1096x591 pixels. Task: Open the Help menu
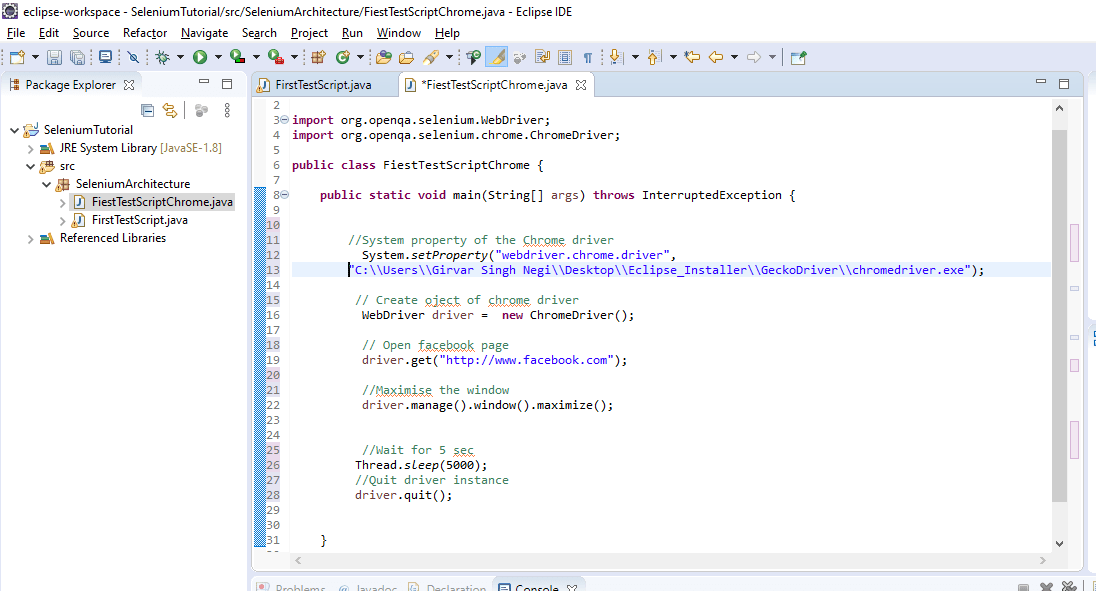(x=447, y=33)
